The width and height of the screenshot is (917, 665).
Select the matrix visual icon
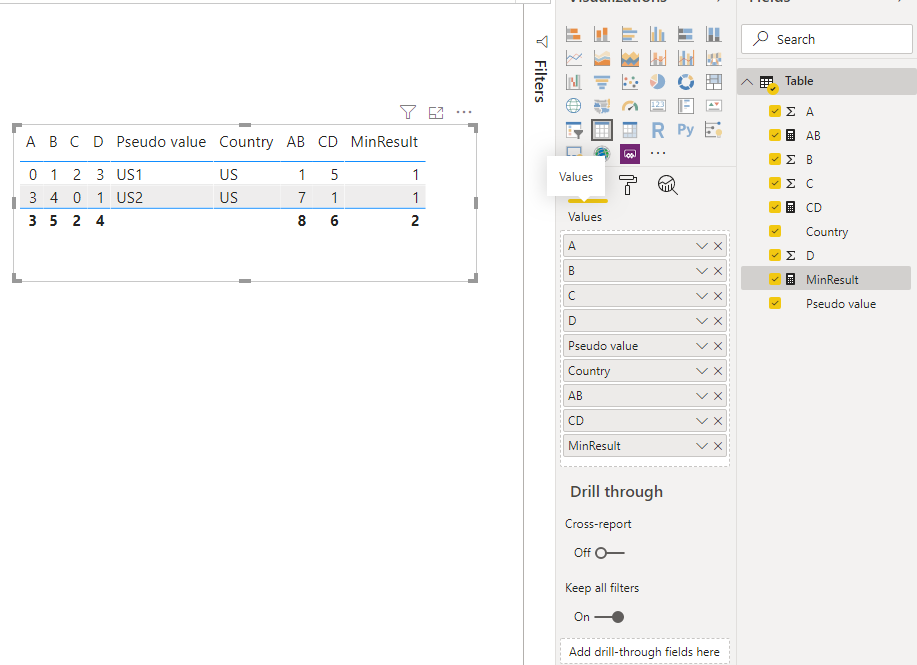pos(630,130)
